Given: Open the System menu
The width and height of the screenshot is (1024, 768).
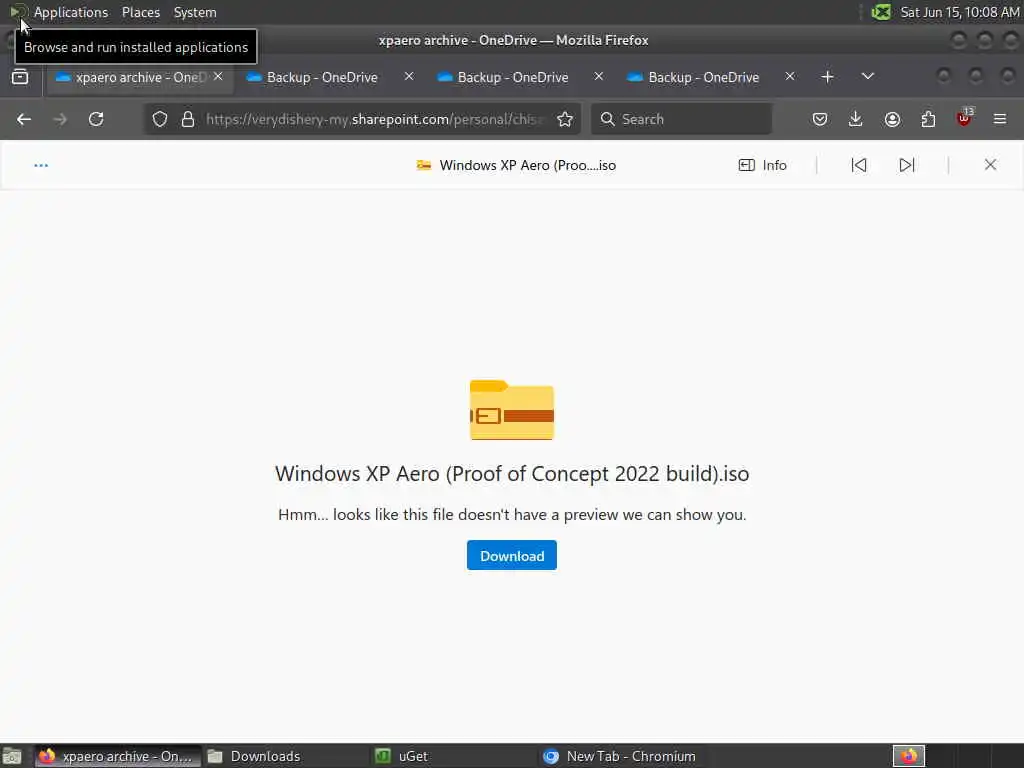Looking at the screenshot, I should pos(195,12).
